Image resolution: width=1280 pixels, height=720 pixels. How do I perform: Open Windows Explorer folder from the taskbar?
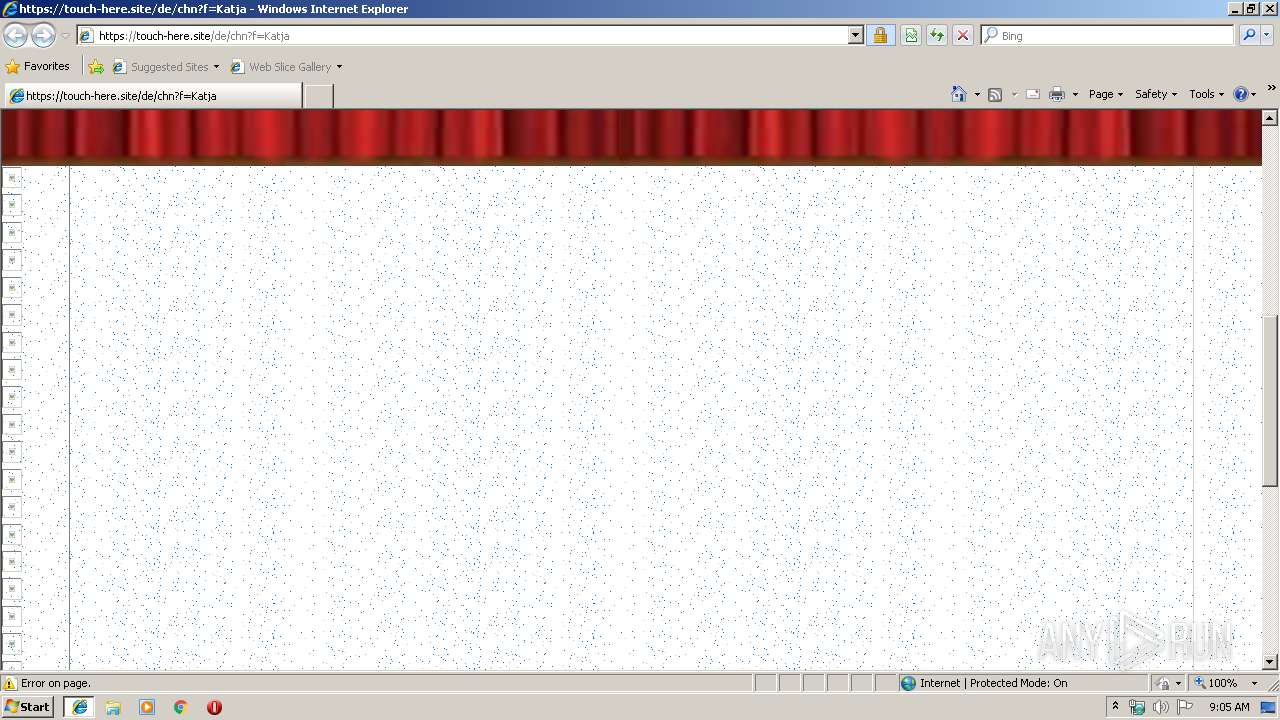[113, 707]
